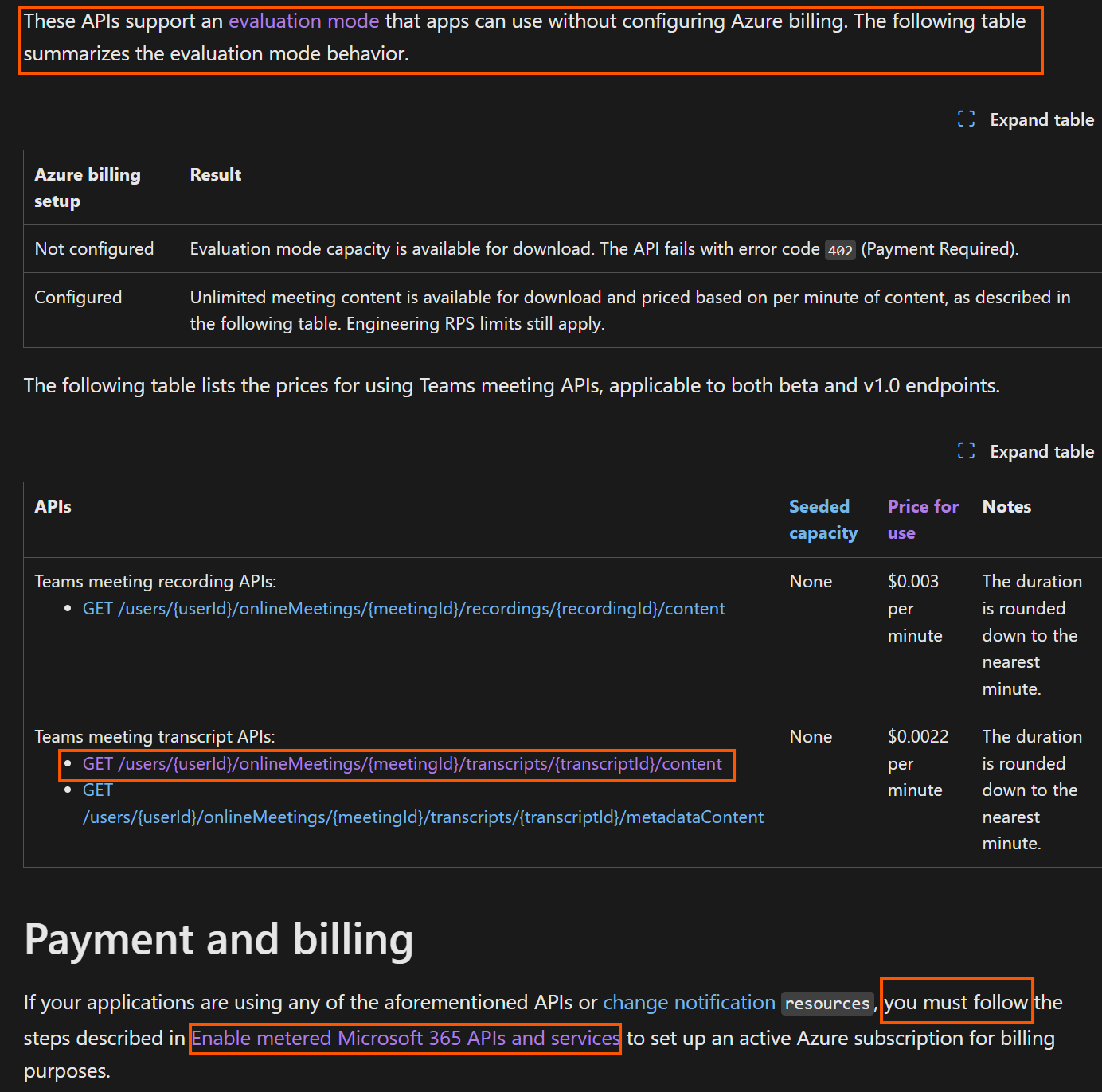The image size is (1102, 1092).
Task: Select the resources code snippet
Action: click(x=826, y=1004)
